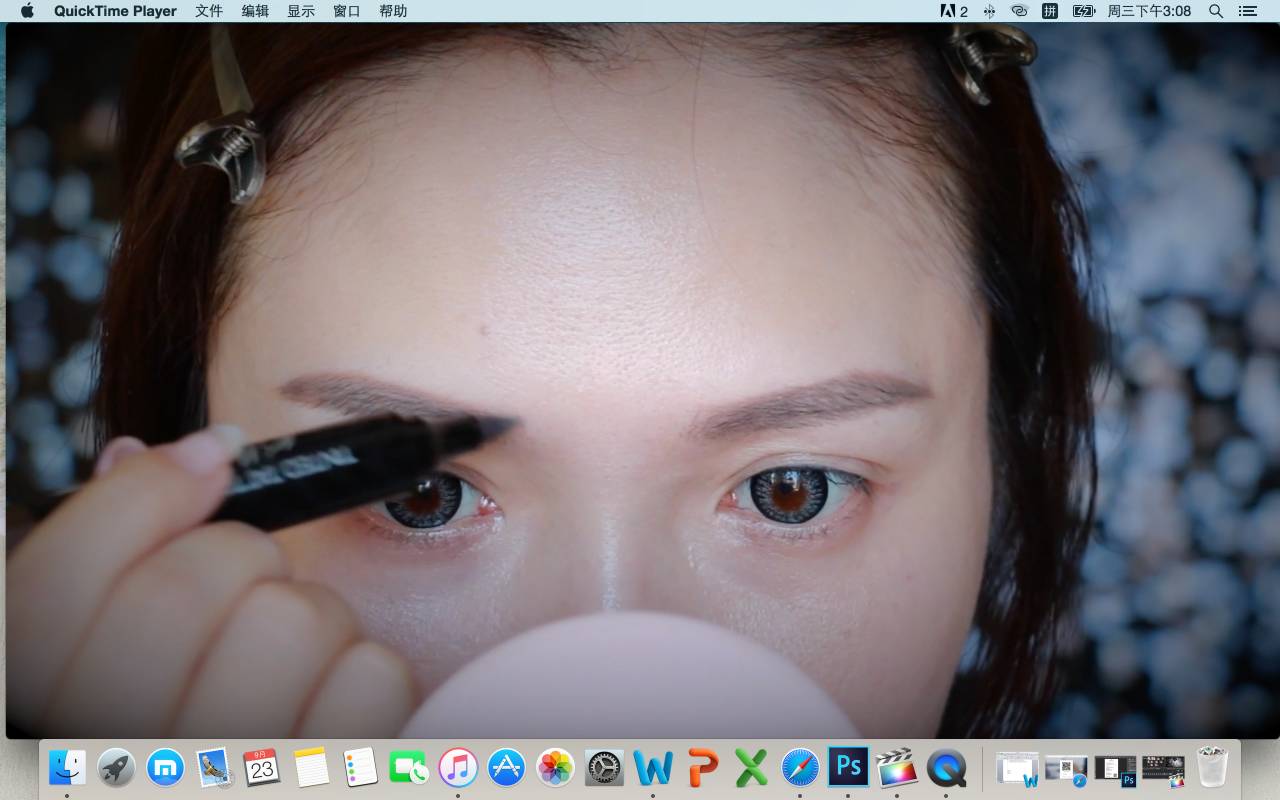This screenshot has height=800, width=1280.
Task: Open the 显示 menu
Action: [301, 11]
